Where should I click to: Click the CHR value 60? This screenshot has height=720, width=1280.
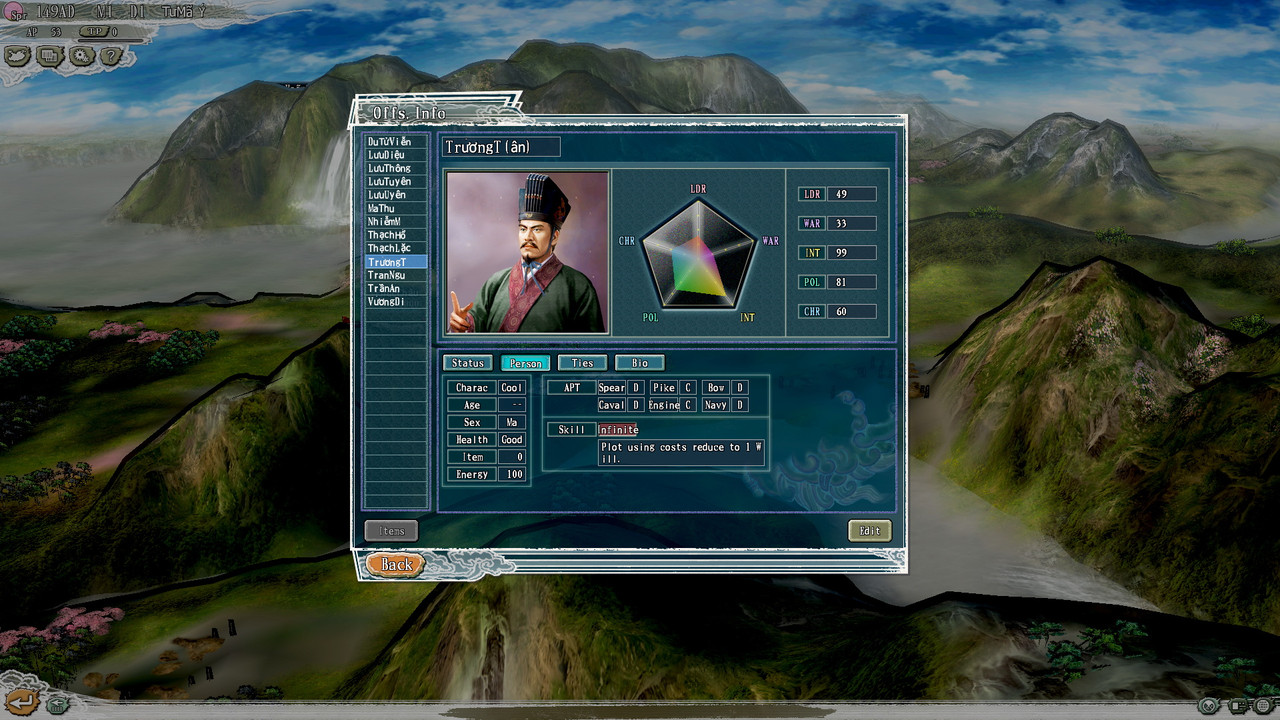click(851, 312)
